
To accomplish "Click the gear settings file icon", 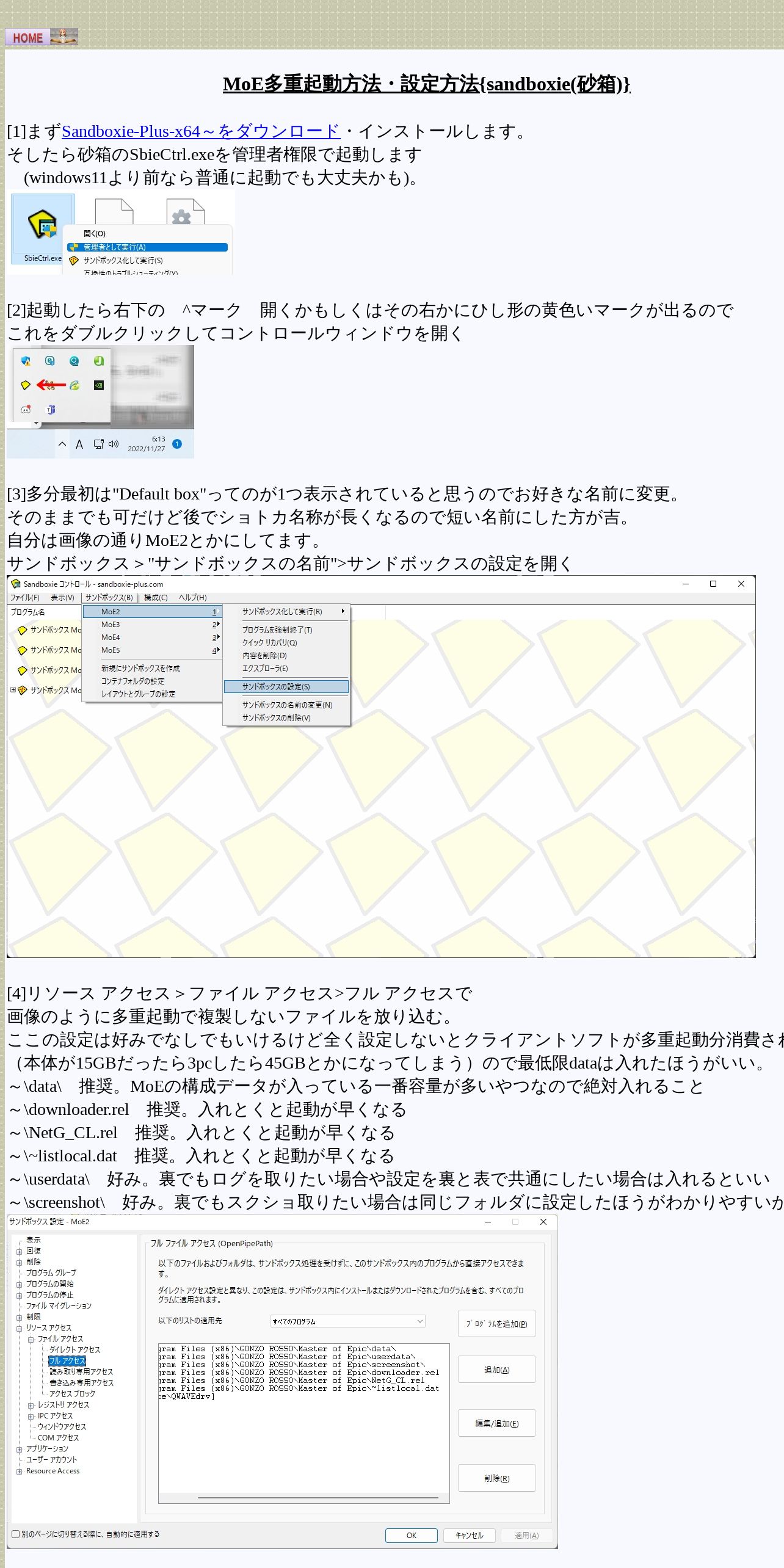I will tap(186, 211).
